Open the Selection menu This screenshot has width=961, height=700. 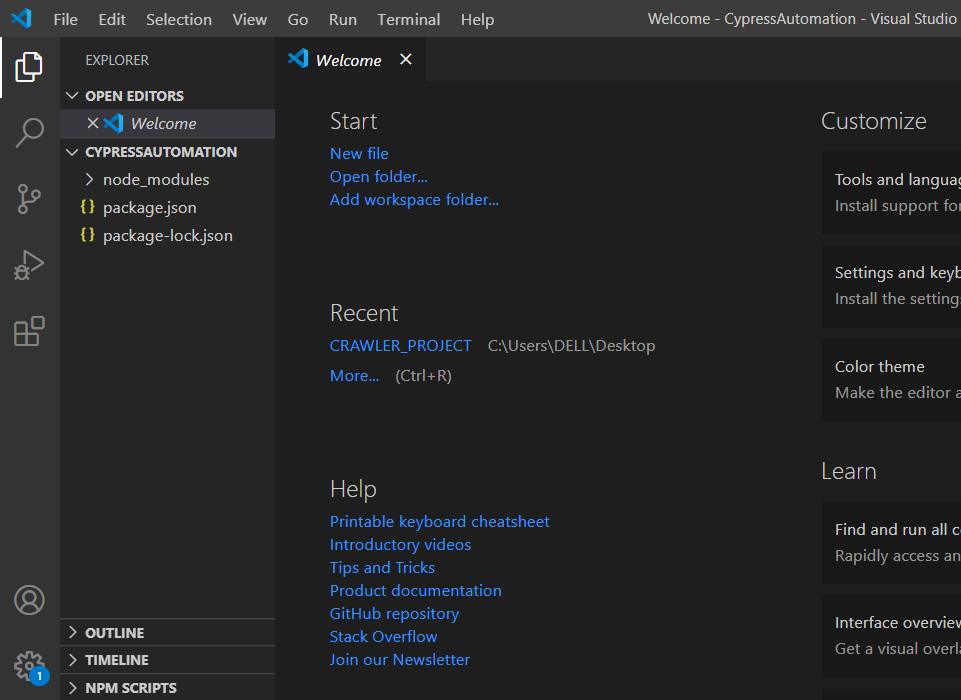[x=179, y=20]
